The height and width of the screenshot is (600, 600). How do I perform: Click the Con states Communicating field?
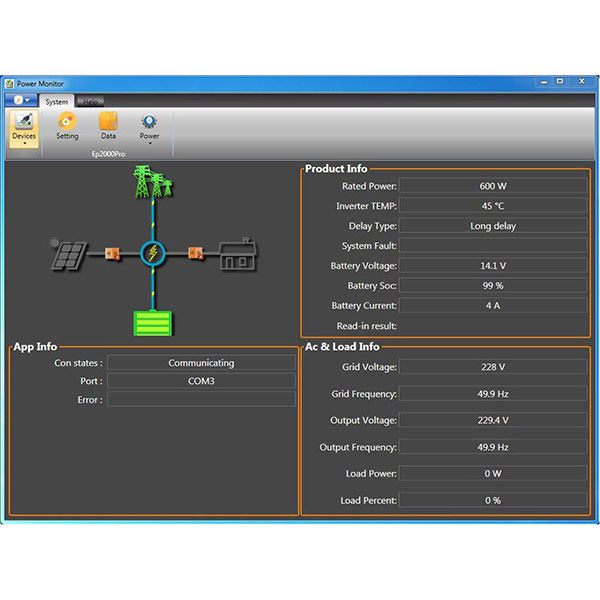pos(201,363)
